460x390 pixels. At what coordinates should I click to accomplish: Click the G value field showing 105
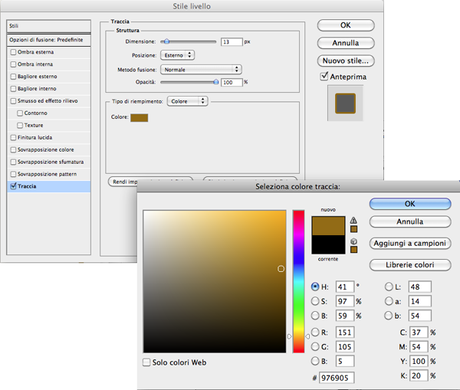click(x=345, y=347)
